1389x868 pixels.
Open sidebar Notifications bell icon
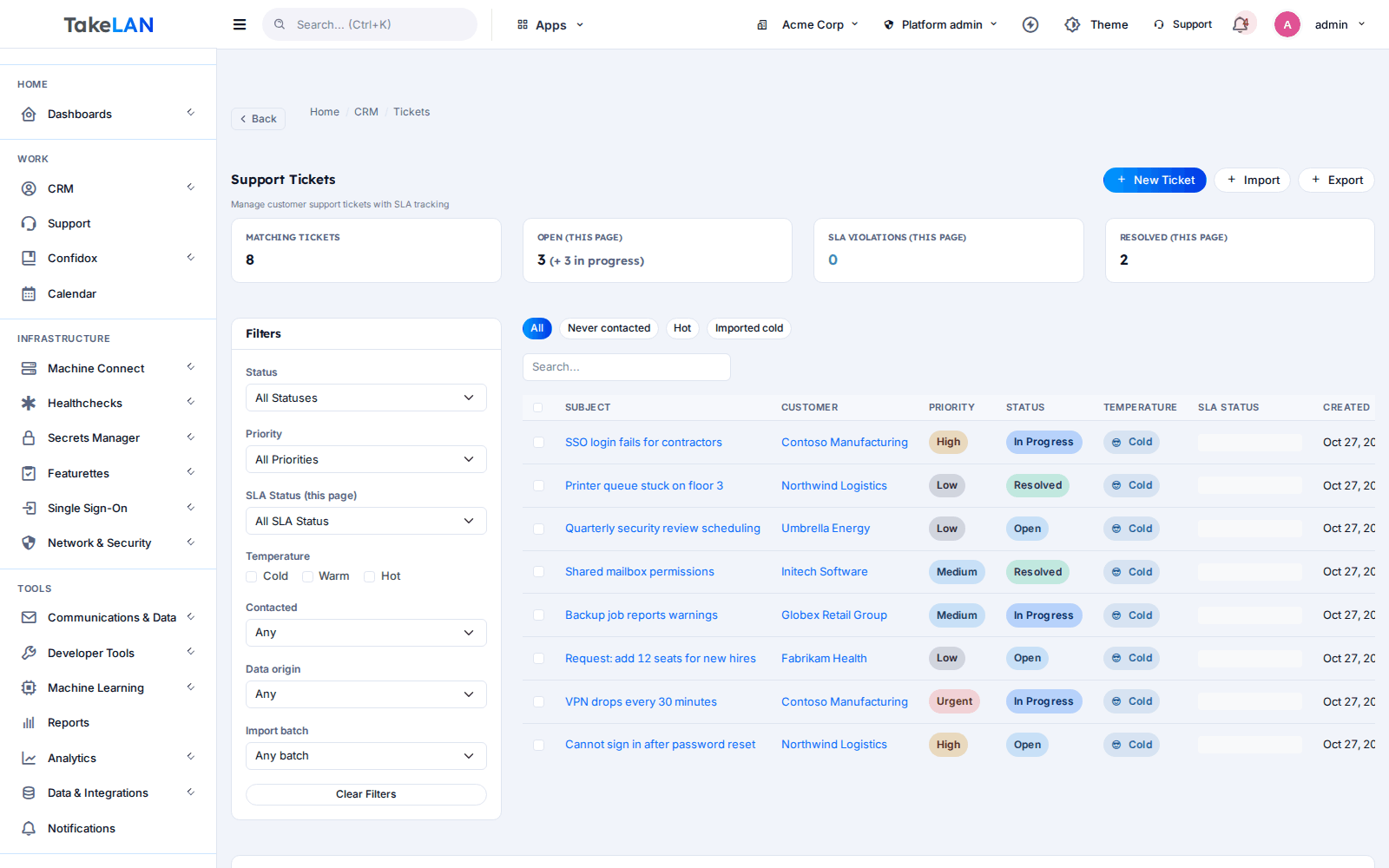point(29,828)
